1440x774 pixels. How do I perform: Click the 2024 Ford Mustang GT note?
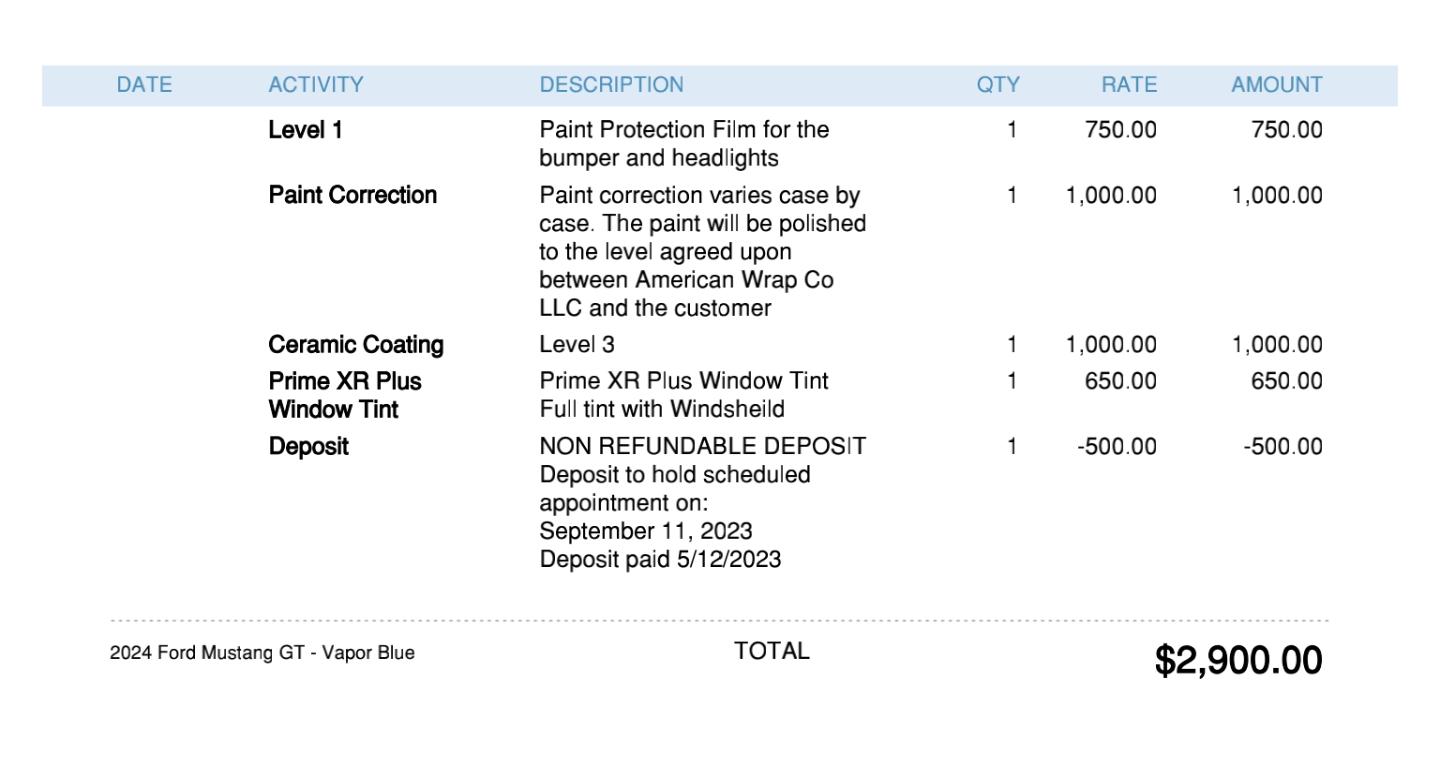click(262, 654)
